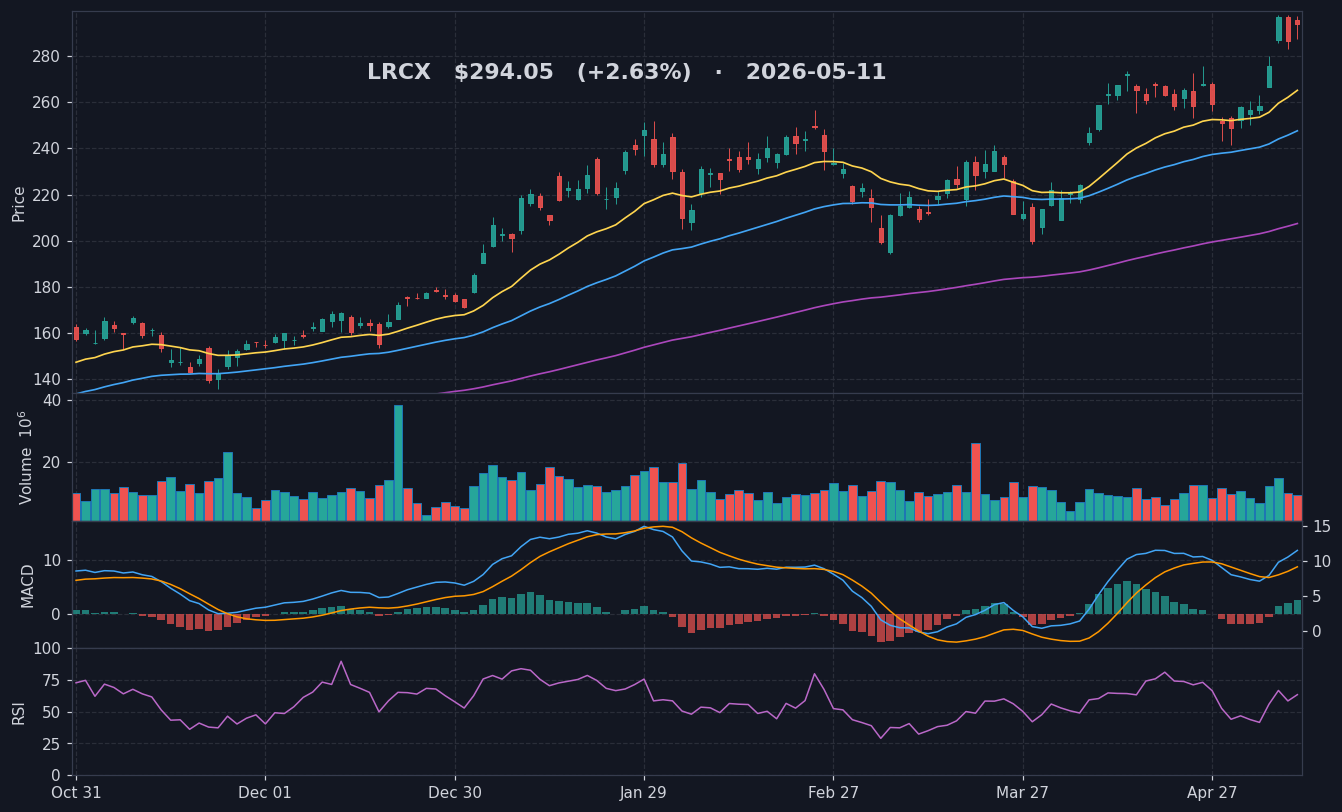Click the 20 volume tick label
The height and width of the screenshot is (812, 1342).
click(x=52, y=463)
